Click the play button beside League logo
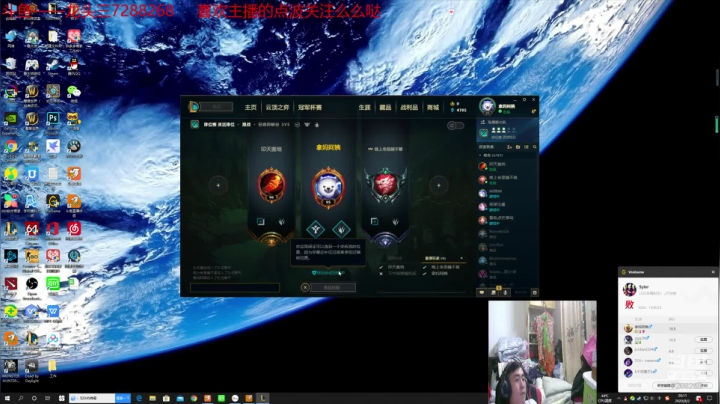 (217, 107)
